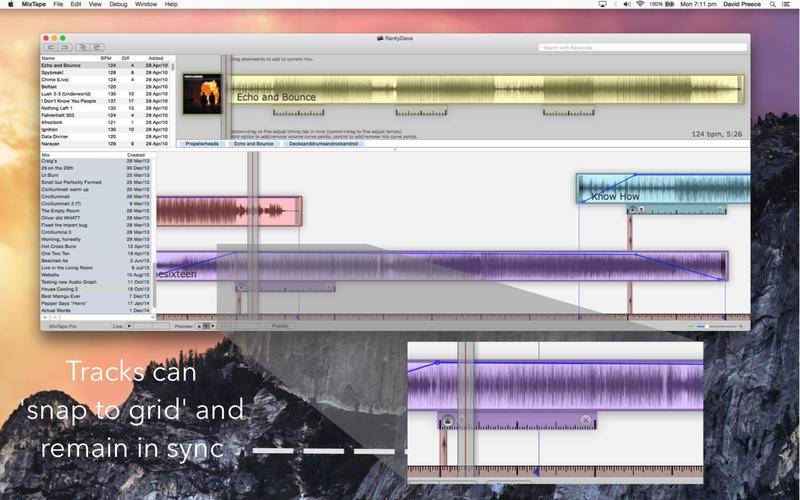Click the zoom in plus icon by the zoom slider

coord(741,326)
